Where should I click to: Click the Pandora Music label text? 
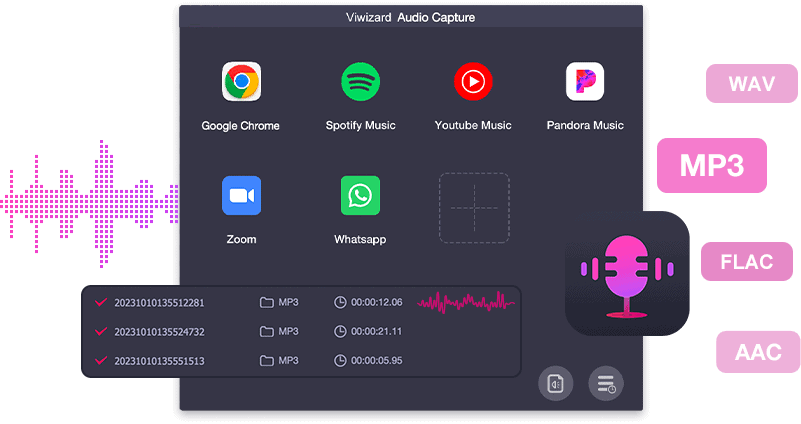pos(585,126)
